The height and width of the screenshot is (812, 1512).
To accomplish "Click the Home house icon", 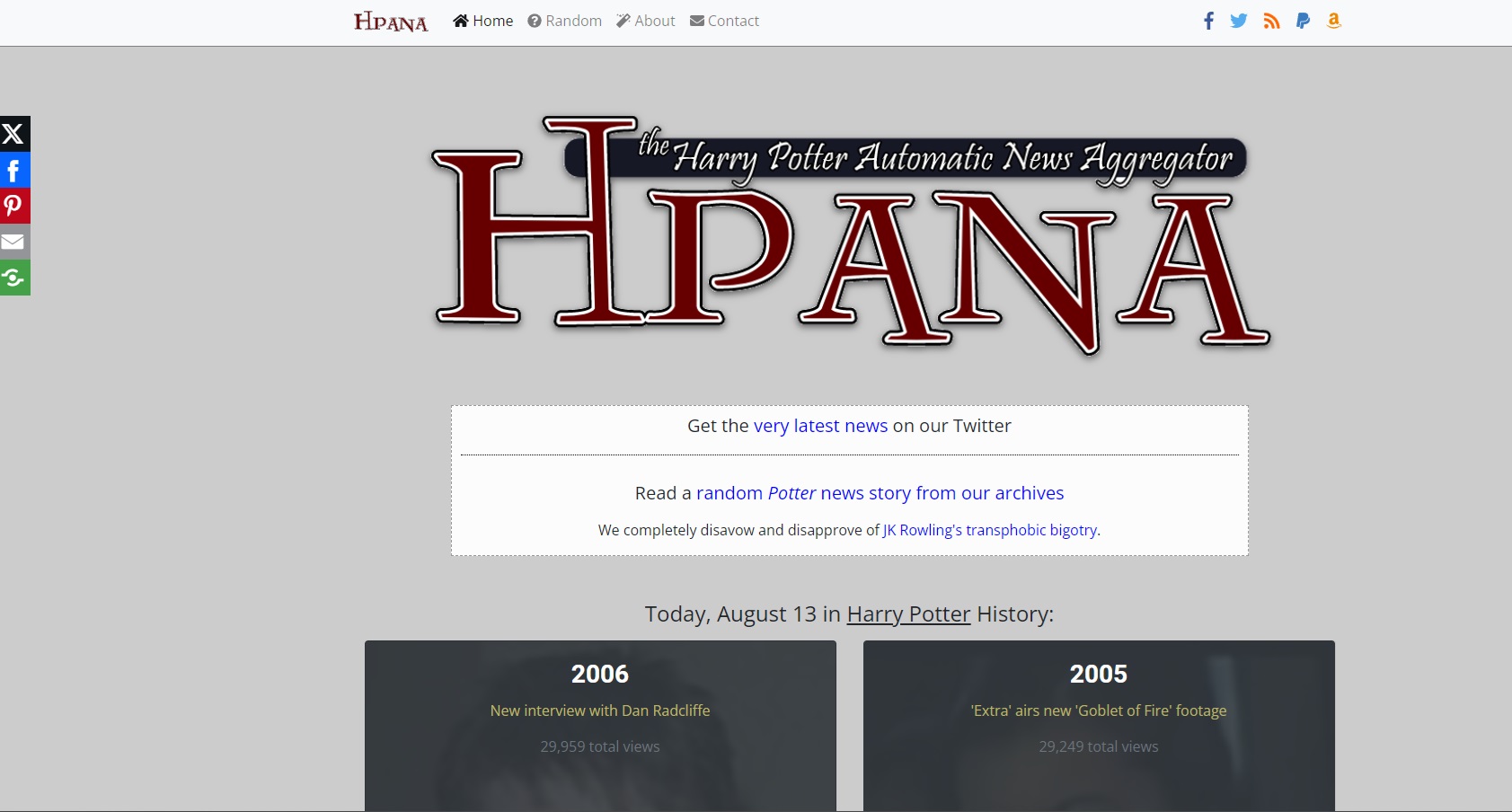I will [x=461, y=21].
